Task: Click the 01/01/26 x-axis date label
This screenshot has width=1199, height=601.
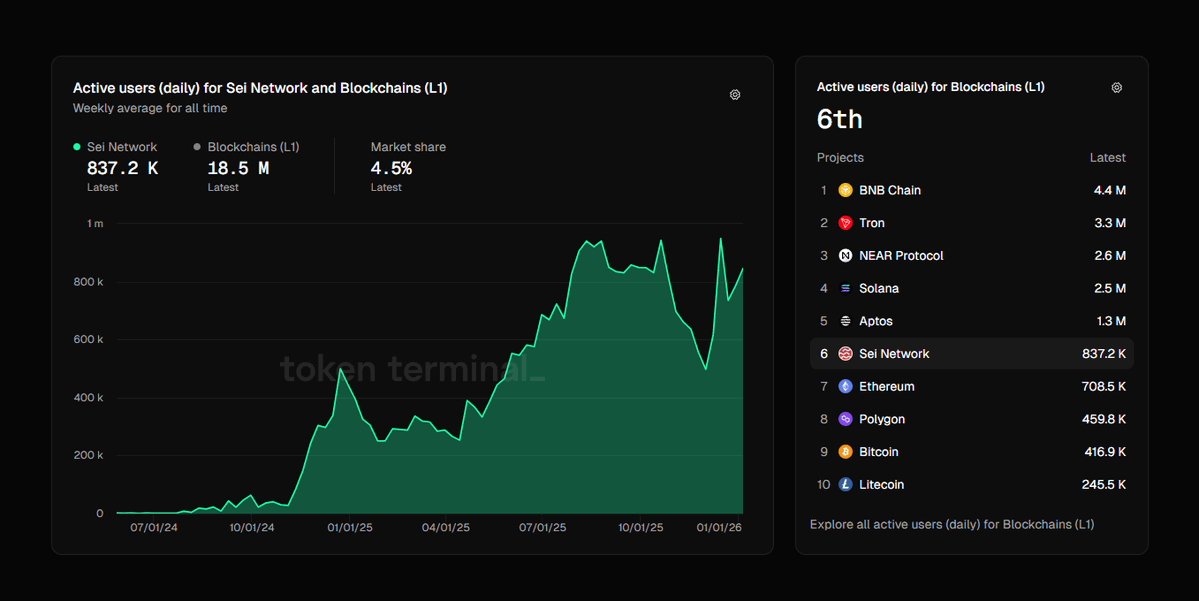Action: 719,528
